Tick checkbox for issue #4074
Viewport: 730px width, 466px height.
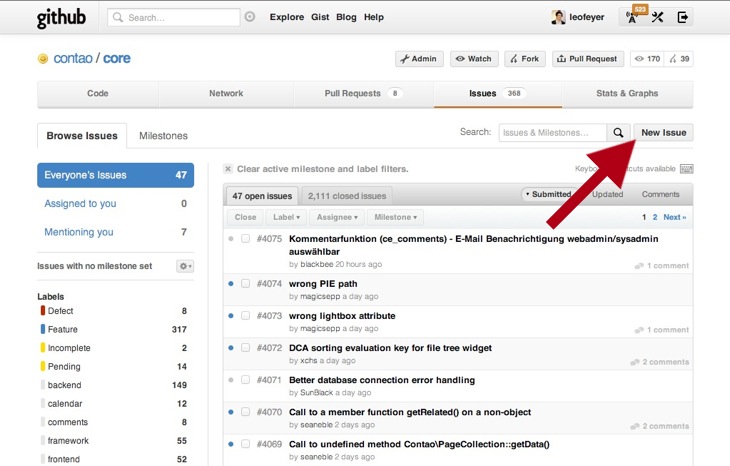pos(245,284)
